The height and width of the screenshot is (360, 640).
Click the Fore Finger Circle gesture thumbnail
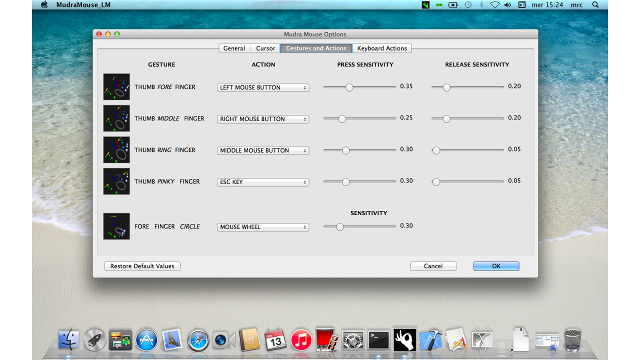[x=116, y=226]
